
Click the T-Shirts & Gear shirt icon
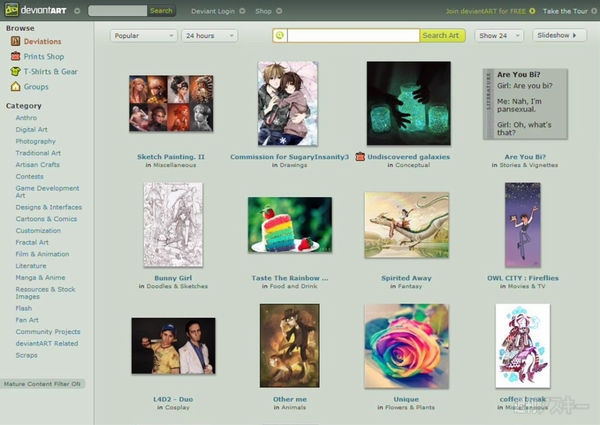[15, 71]
